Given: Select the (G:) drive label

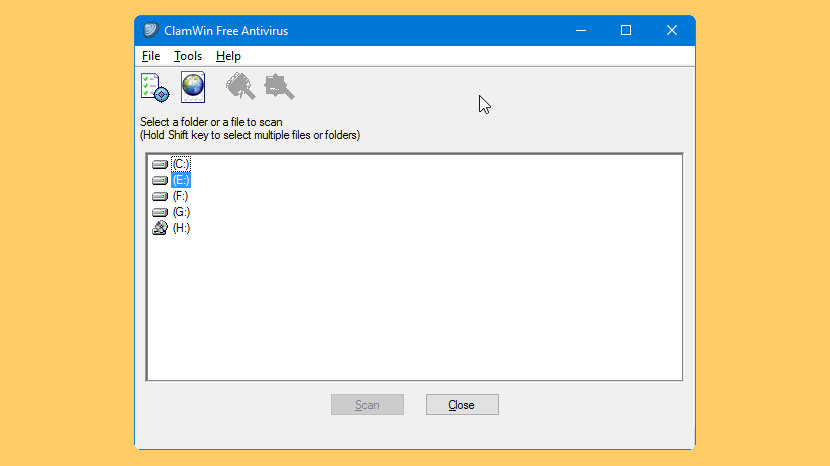Looking at the screenshot, I should click(x=181, y=212).
